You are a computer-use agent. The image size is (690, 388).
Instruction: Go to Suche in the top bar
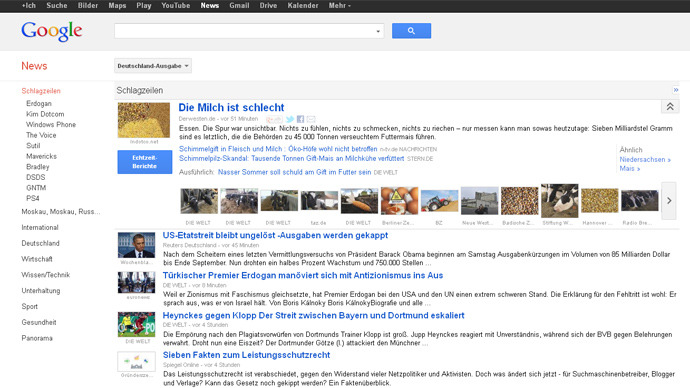[x=57, y=6]
